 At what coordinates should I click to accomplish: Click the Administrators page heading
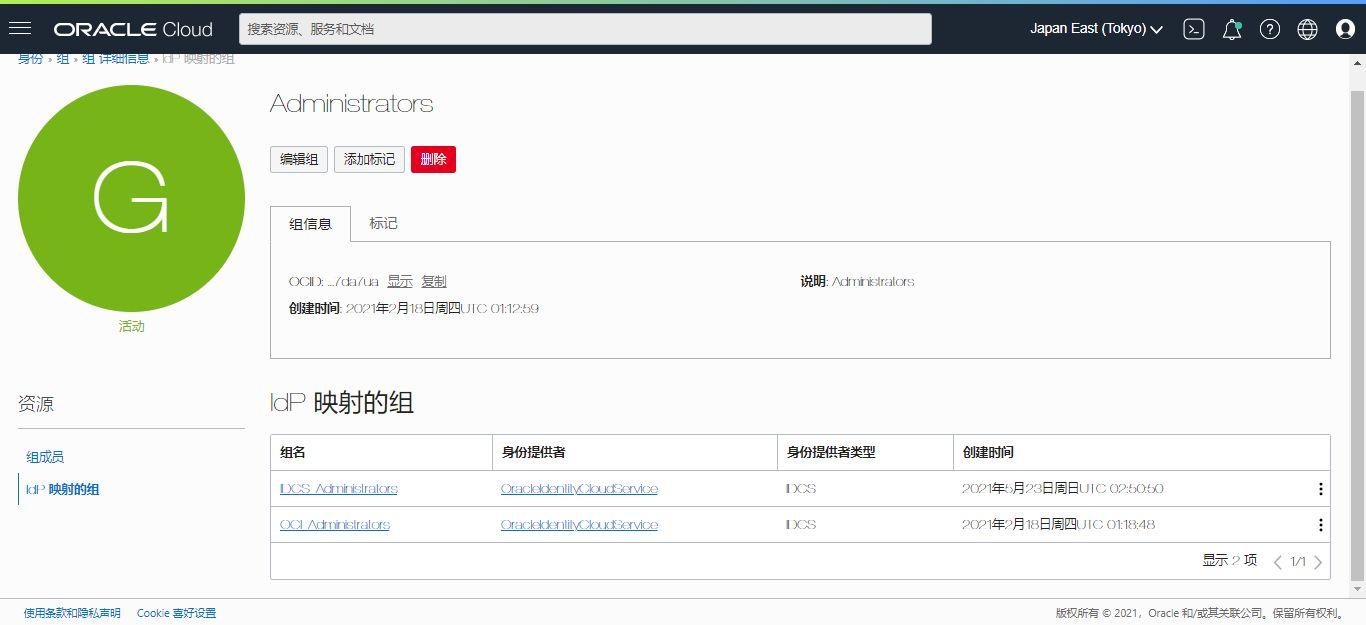tap(351, 104)
